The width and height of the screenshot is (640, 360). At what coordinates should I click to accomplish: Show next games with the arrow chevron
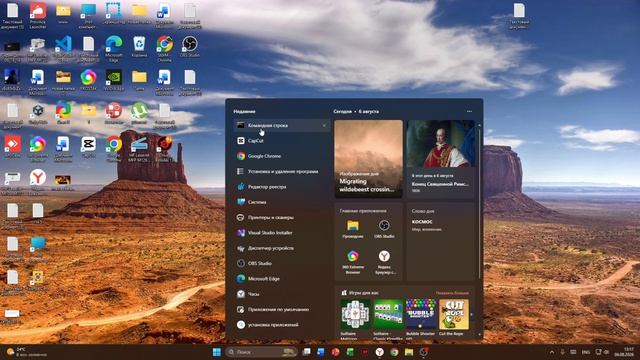pos(471,315)
